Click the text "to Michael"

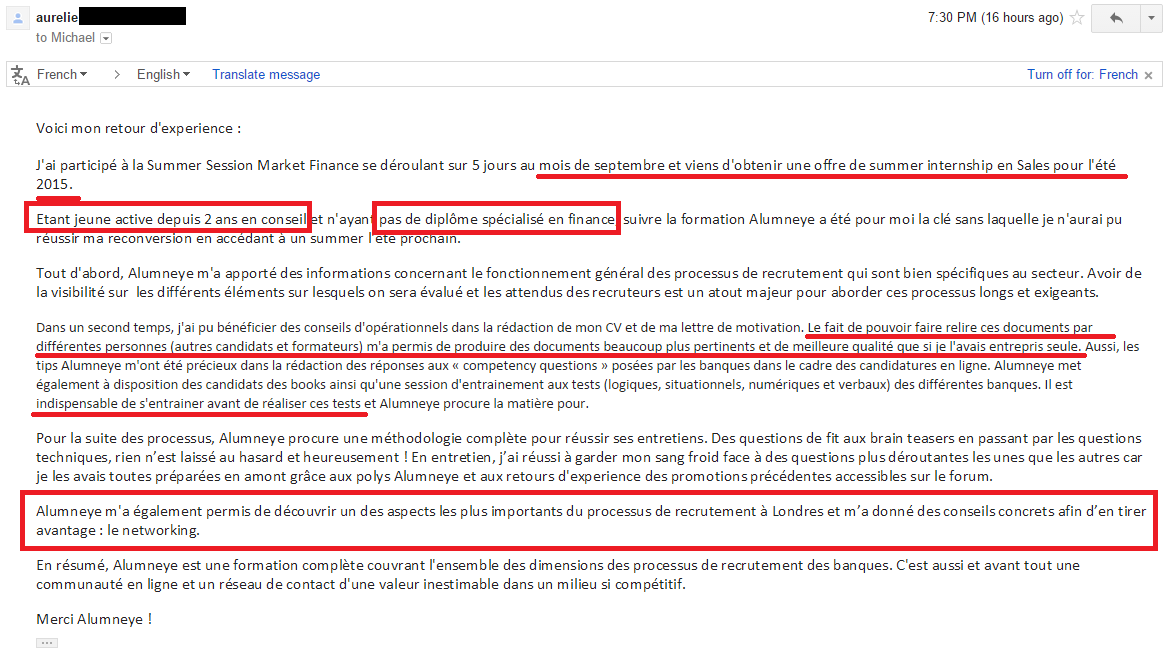point(65,38)
